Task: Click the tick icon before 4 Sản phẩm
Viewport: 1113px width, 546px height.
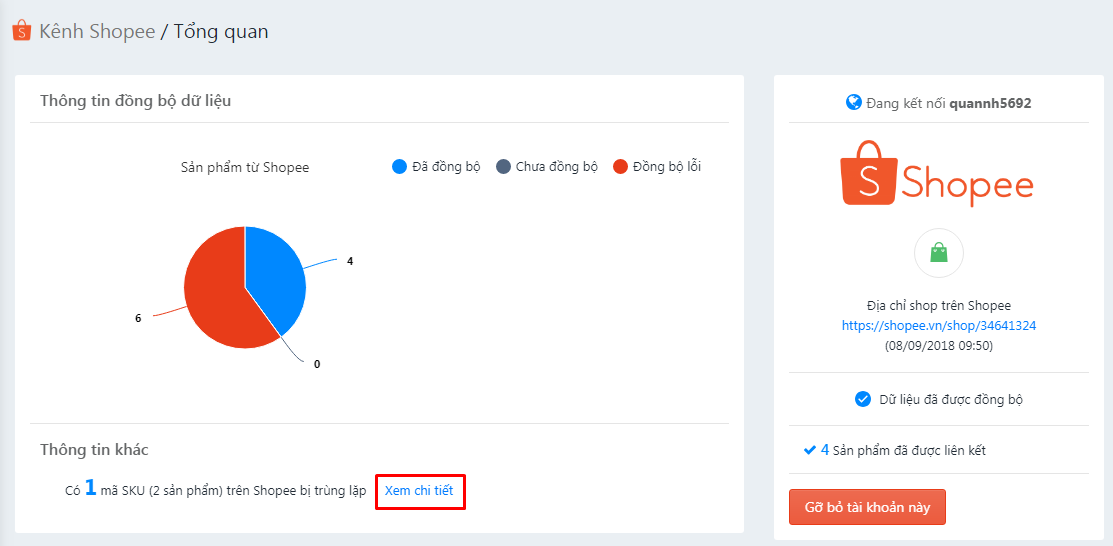Action: [809, 450]
